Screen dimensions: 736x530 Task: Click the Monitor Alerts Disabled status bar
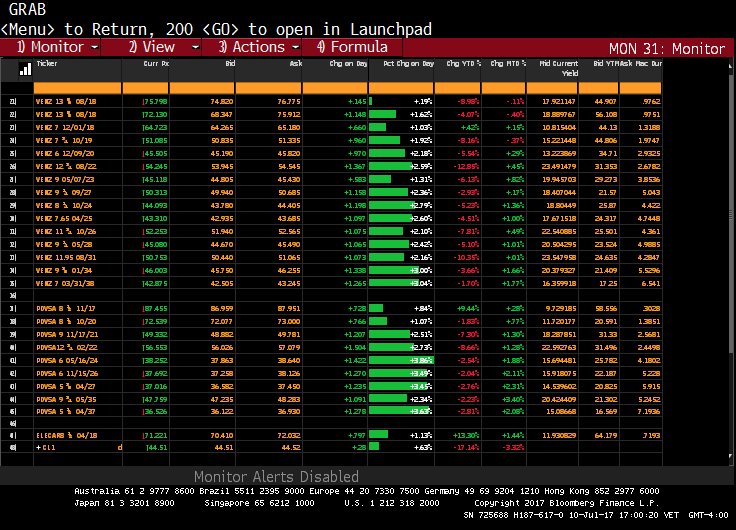pyautogui.click(x=276, y=476)
